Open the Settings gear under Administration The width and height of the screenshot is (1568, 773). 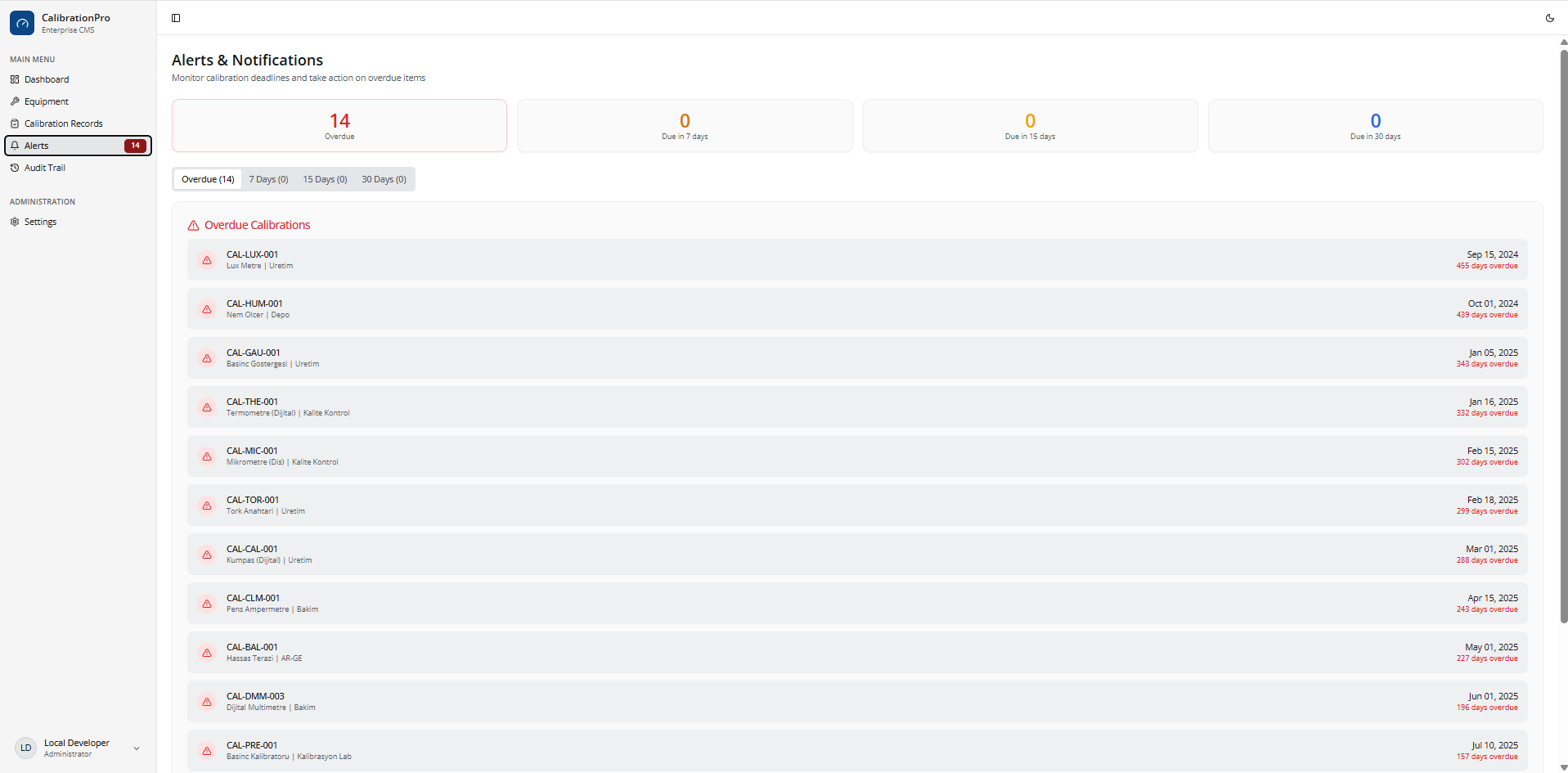(x=15, y=221)
